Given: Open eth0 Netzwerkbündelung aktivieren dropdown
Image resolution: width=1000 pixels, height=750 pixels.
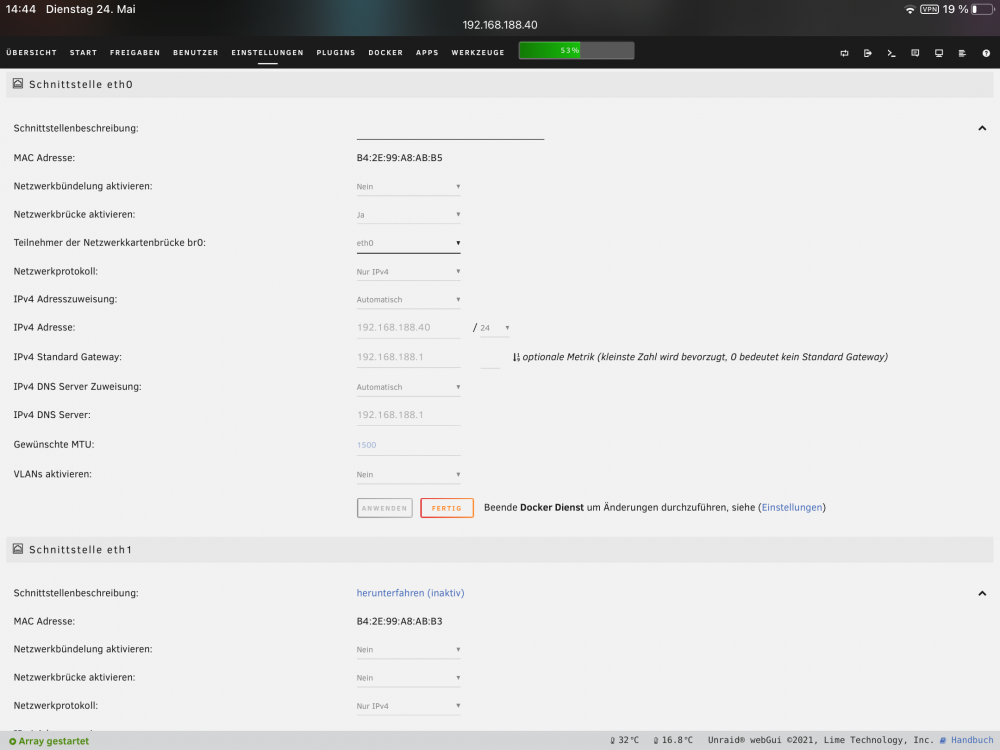Looking at the screenshot, I should [x=408, y=187].
